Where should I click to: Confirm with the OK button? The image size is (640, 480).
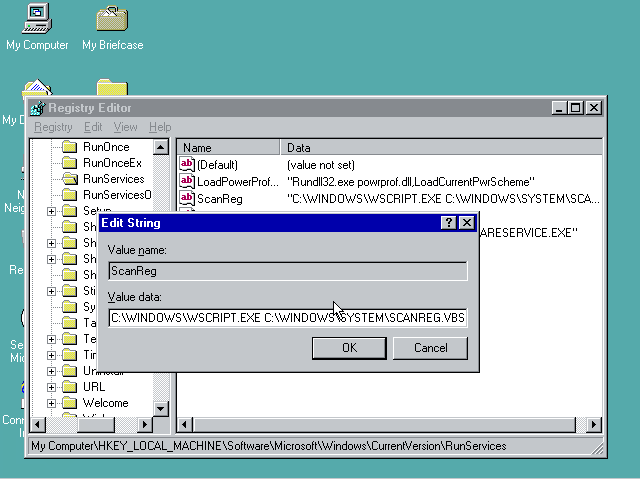[349, 348]
